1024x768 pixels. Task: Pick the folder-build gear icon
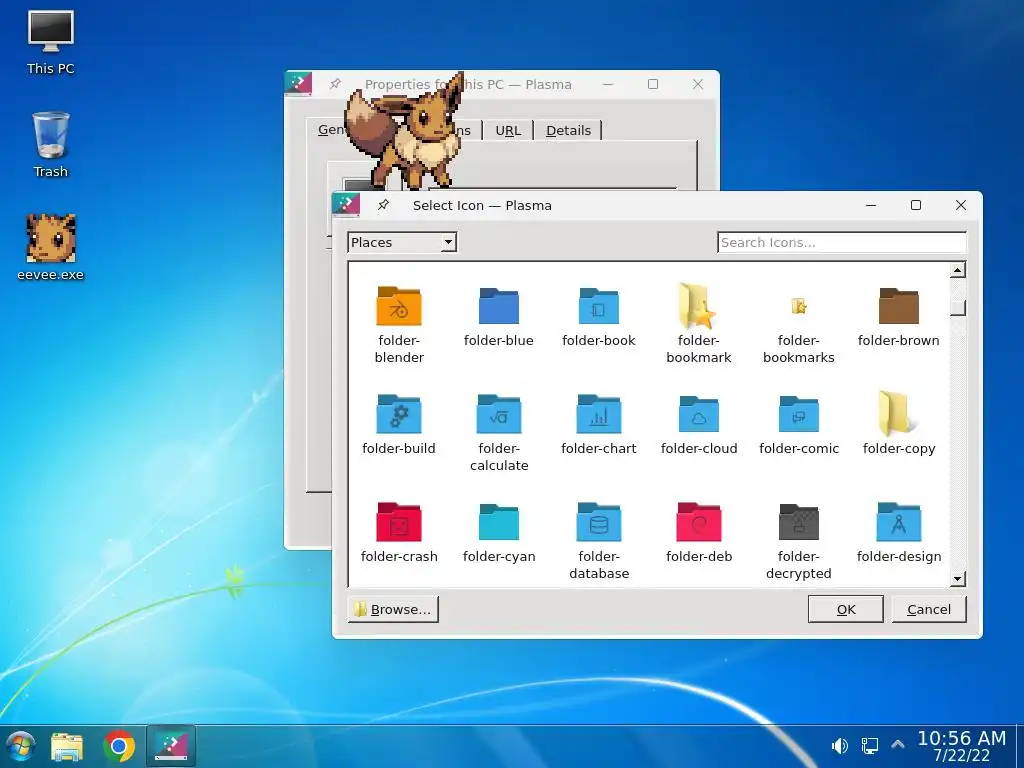point(399,414)
